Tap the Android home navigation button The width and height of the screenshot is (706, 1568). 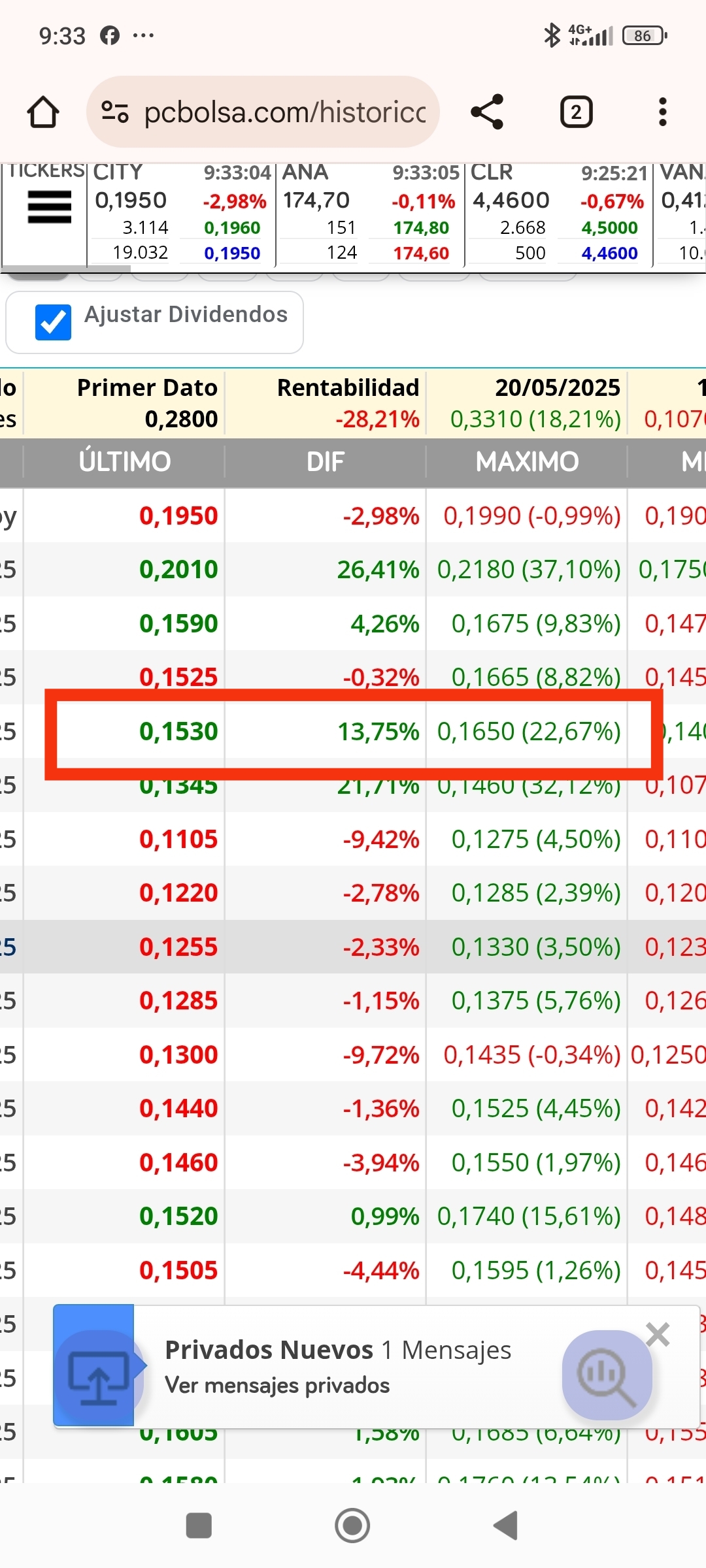352,1526
